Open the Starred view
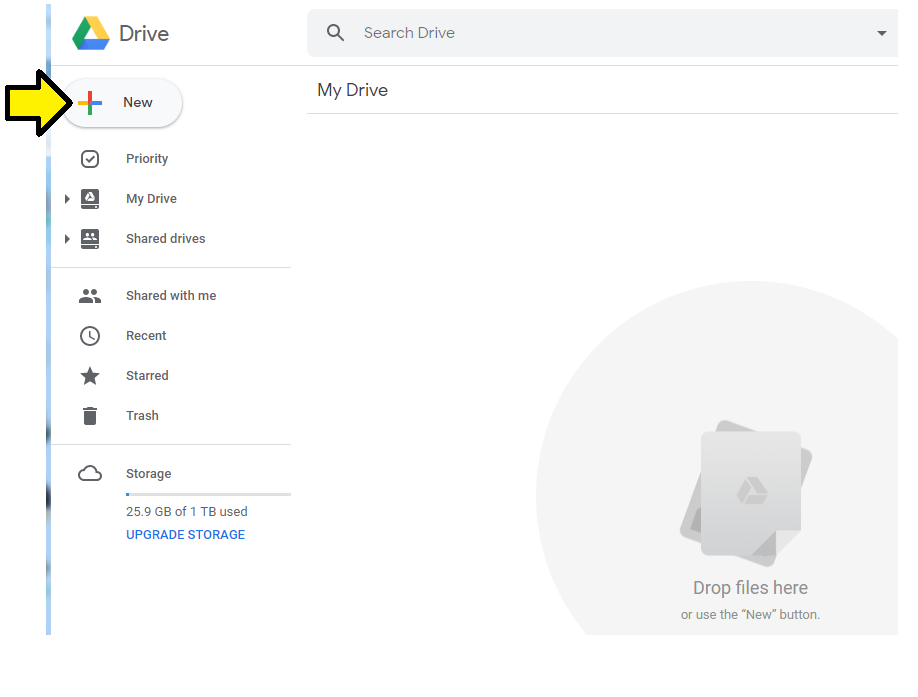 (147, 376)
